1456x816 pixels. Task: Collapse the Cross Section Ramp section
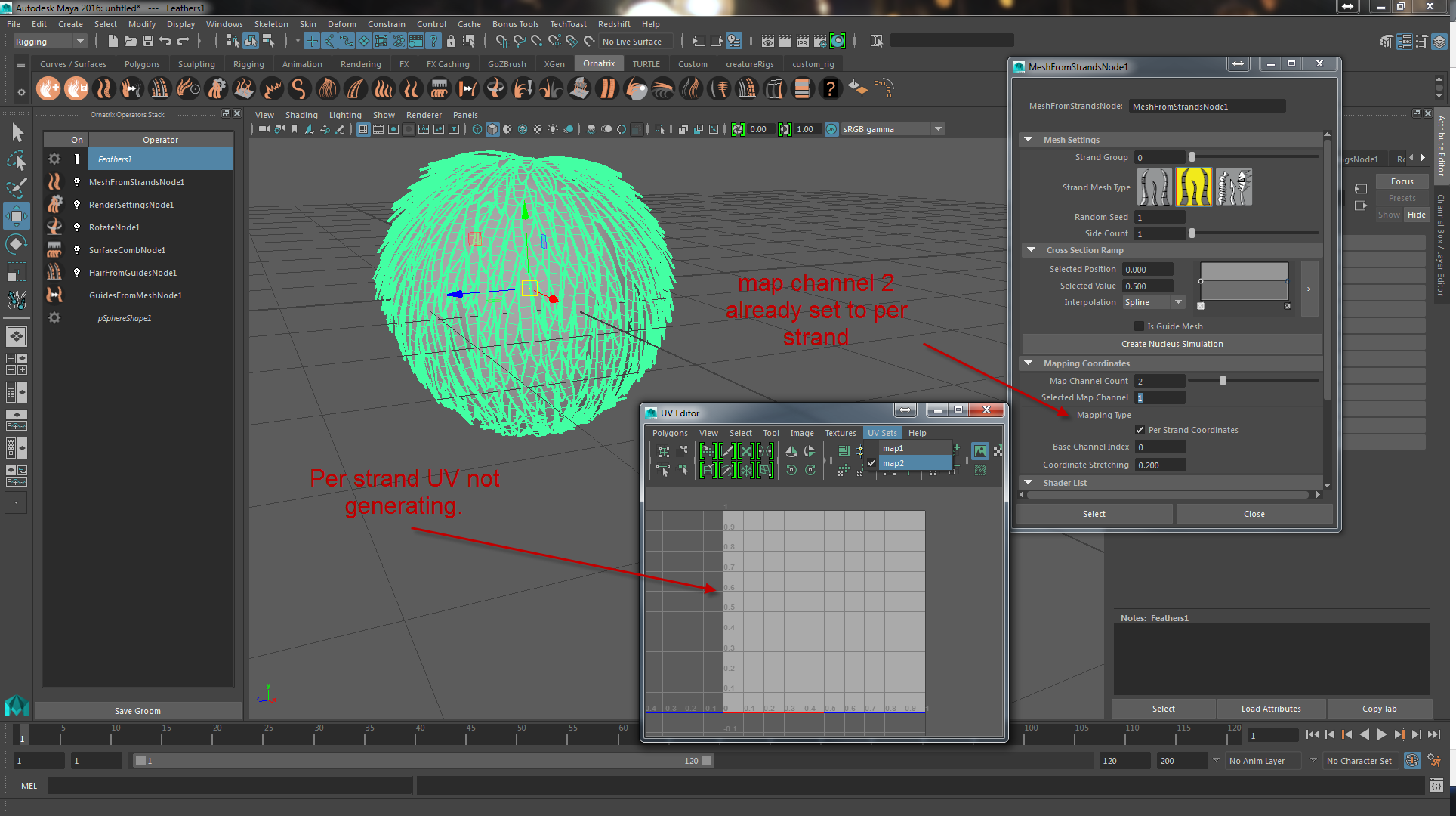coord(1031,250)
